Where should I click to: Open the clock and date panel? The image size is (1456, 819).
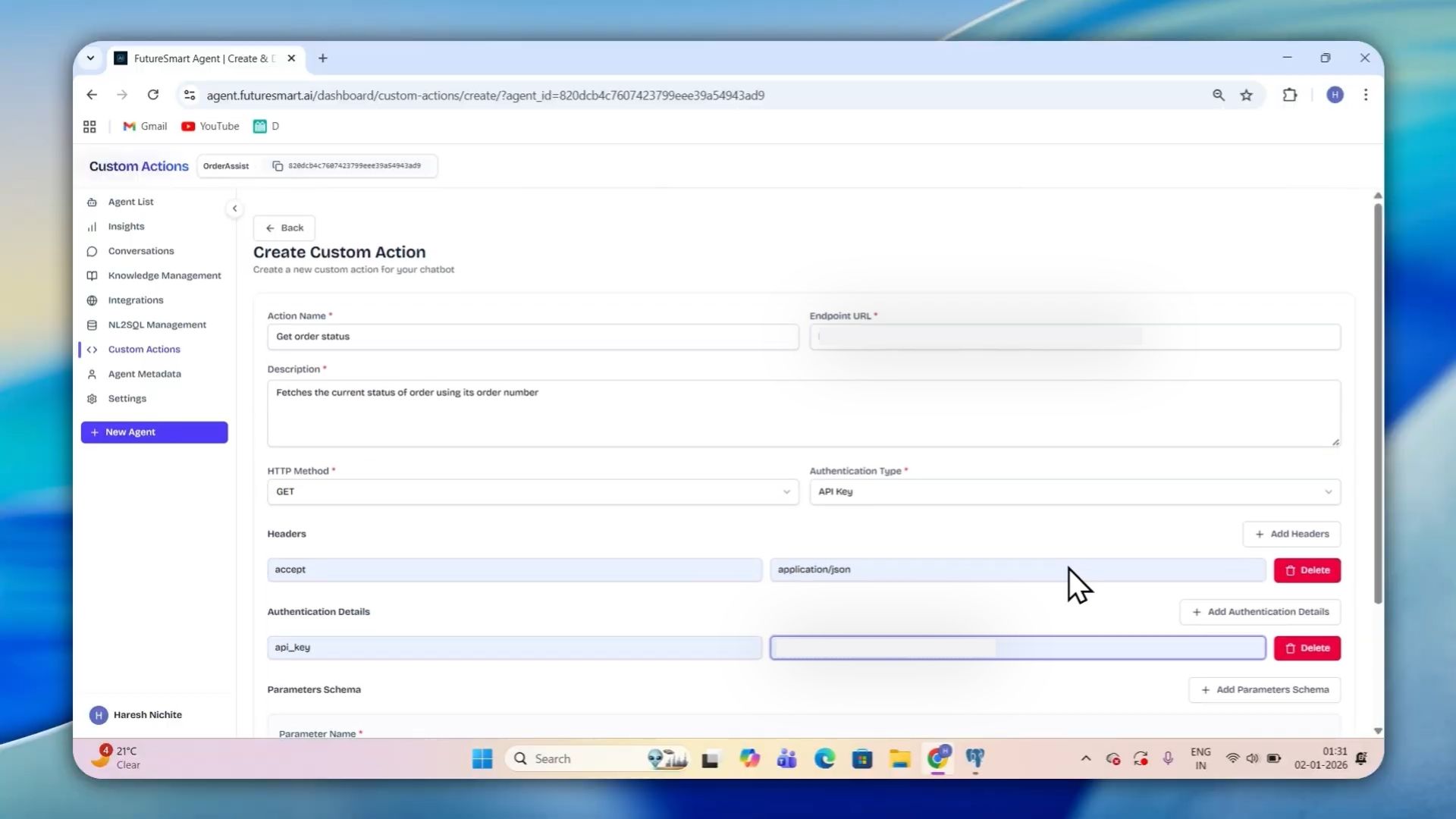(x=1320, y=758)
